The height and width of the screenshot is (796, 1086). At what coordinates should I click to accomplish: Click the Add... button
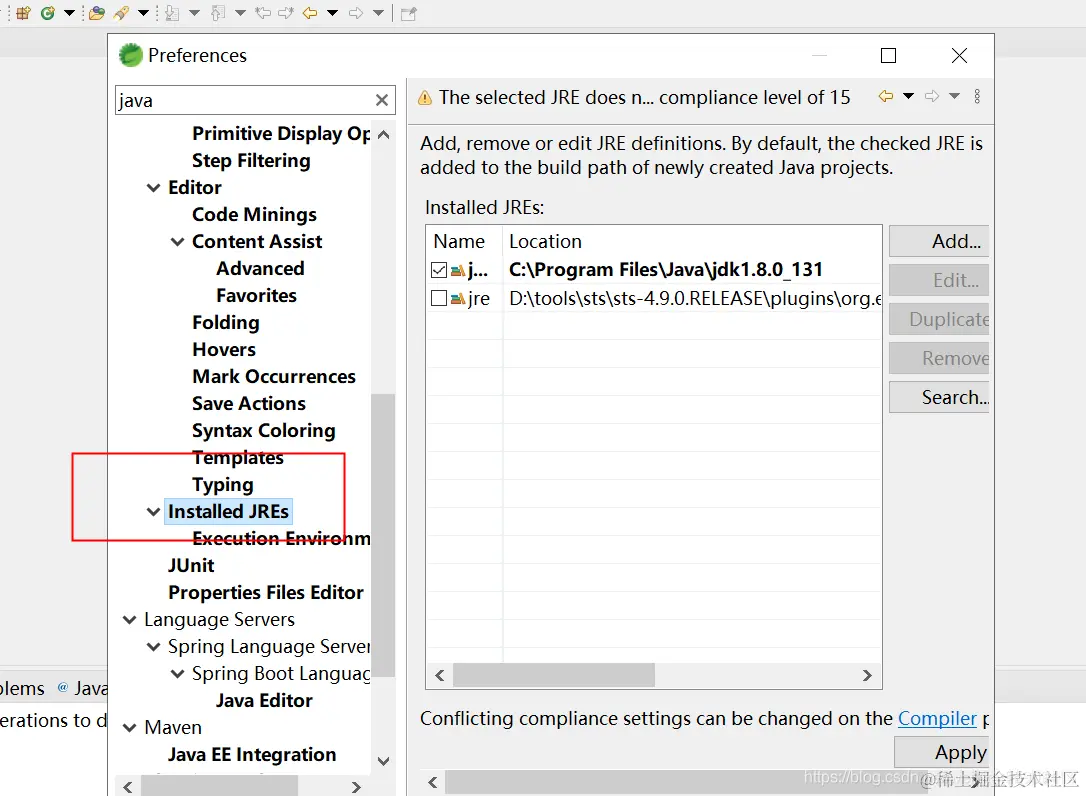(x=938, y=241)
